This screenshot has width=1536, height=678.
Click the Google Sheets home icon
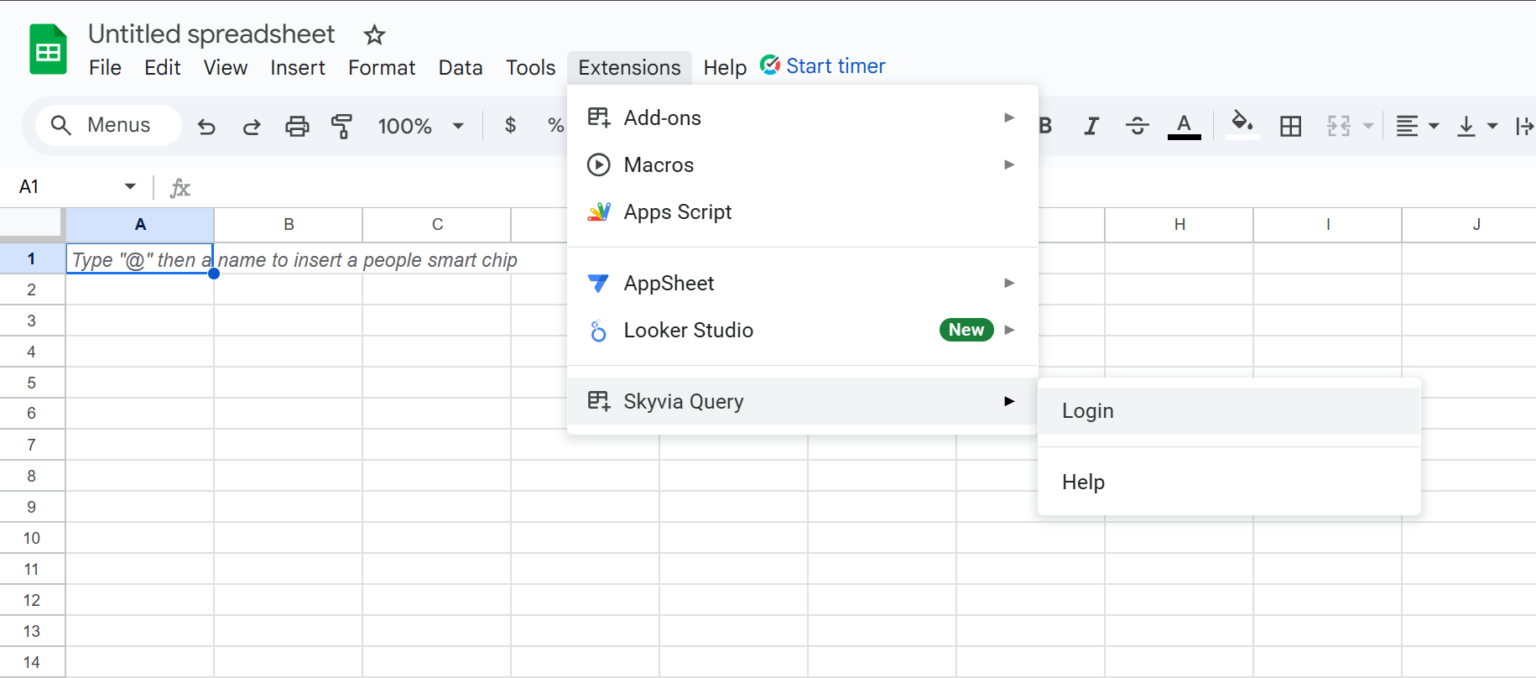47,48
